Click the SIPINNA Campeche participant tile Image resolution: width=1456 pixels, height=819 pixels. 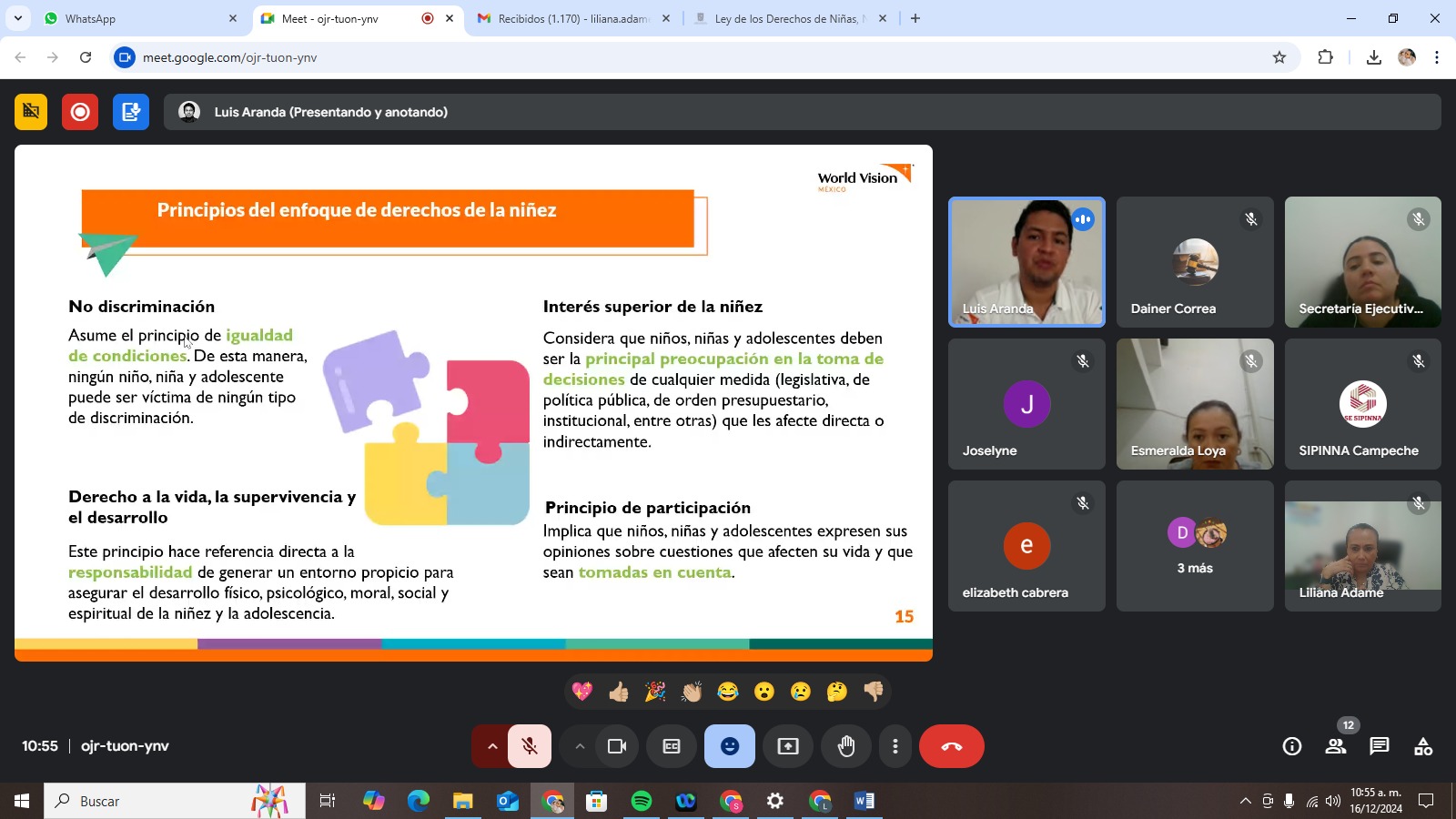pyautogui.click(x=1363, y=404)
